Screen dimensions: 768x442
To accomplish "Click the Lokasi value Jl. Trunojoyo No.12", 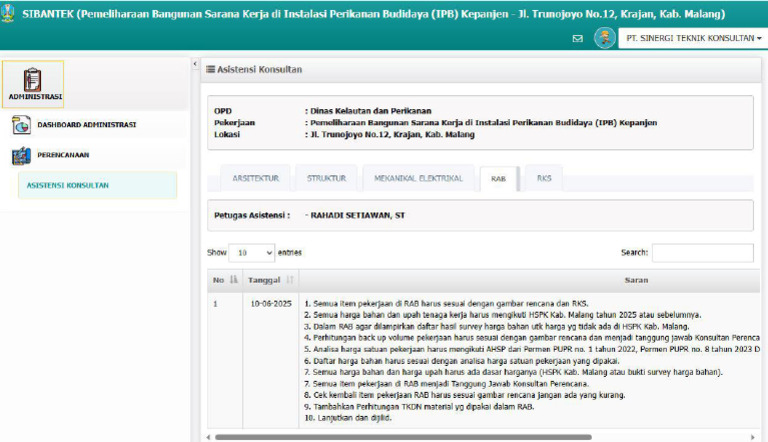I will [392, 134].
